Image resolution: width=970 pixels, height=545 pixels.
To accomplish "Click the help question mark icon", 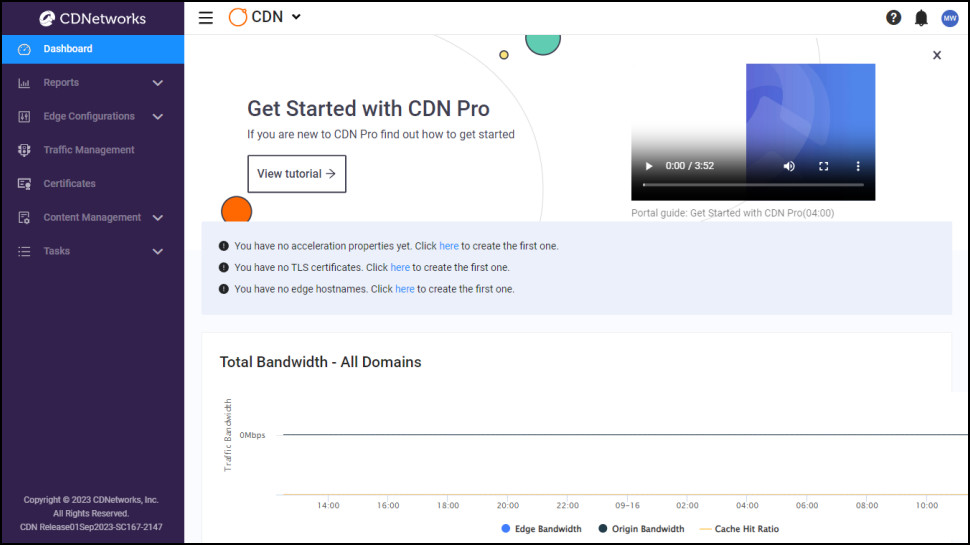I will (x=893, y=18).
